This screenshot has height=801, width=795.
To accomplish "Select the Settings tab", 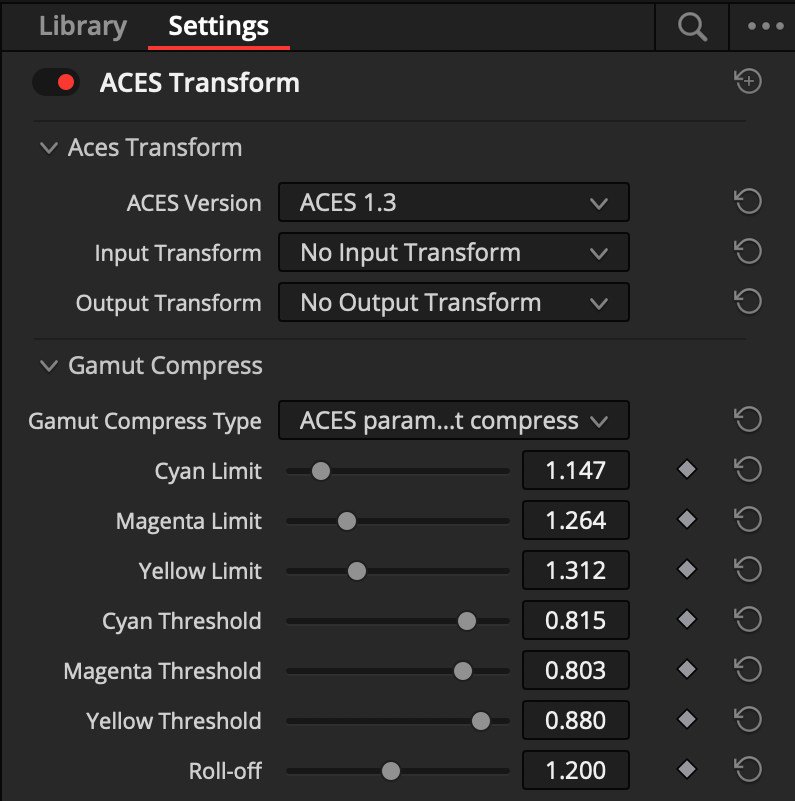I will click(x=218, y=27).
